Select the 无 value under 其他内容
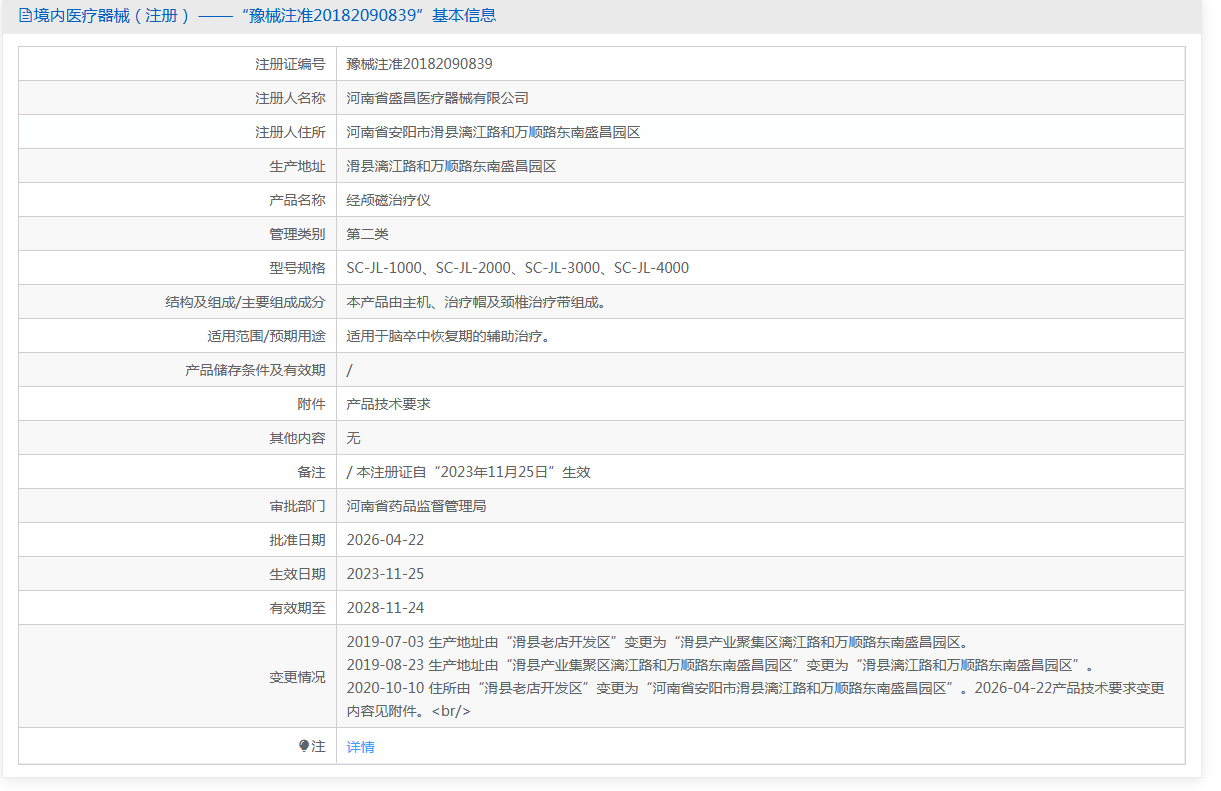 (x=354, y=438)
